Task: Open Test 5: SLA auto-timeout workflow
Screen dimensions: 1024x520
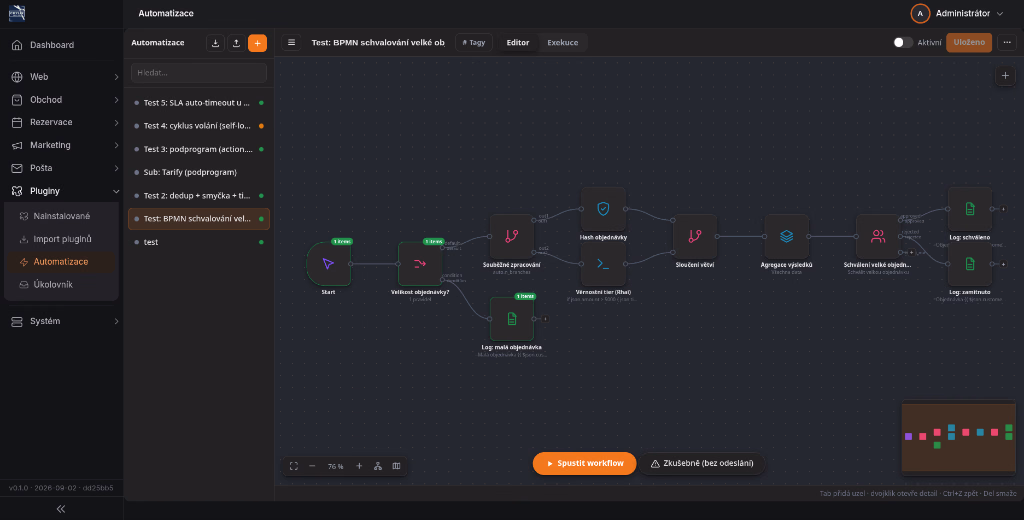Action: pos(199,103)
